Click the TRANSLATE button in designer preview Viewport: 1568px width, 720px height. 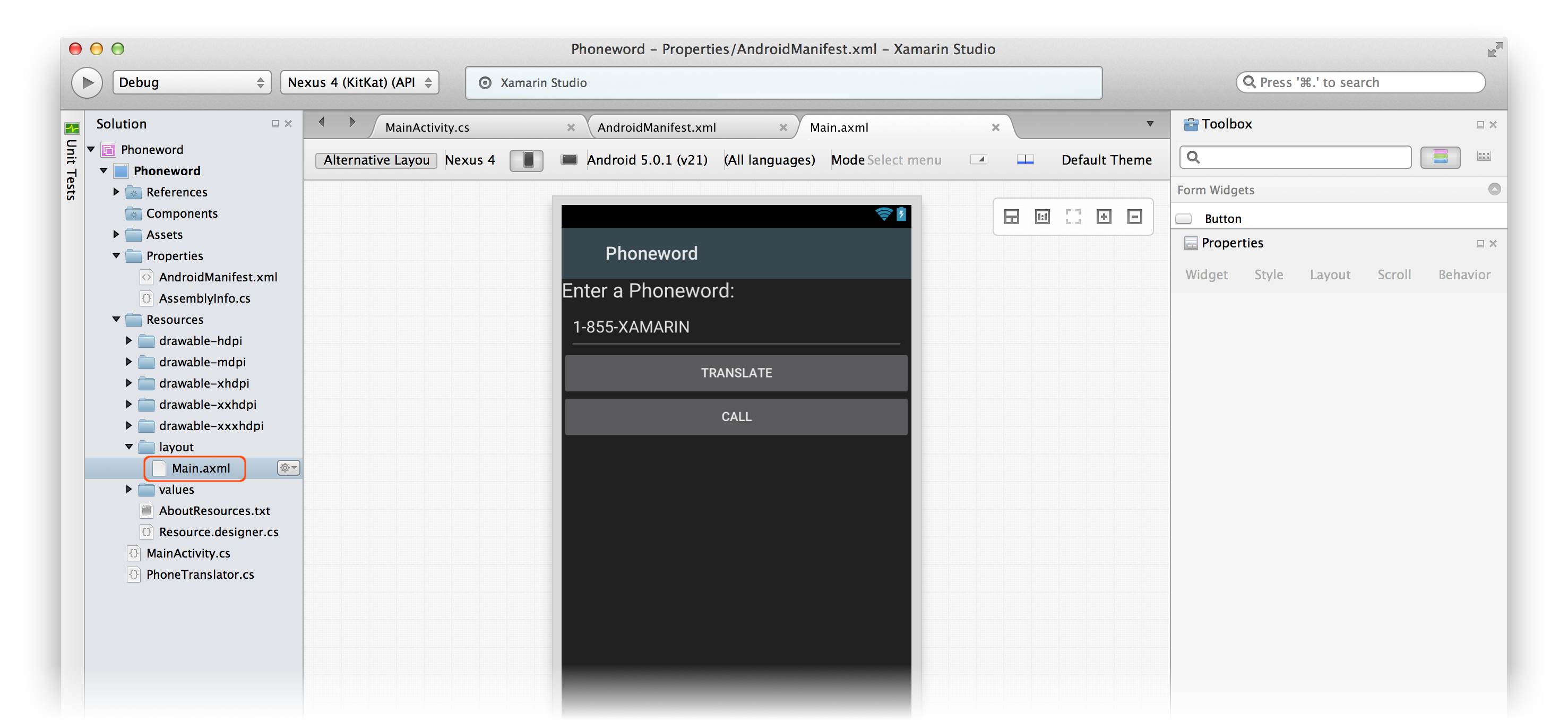(736, 373)
